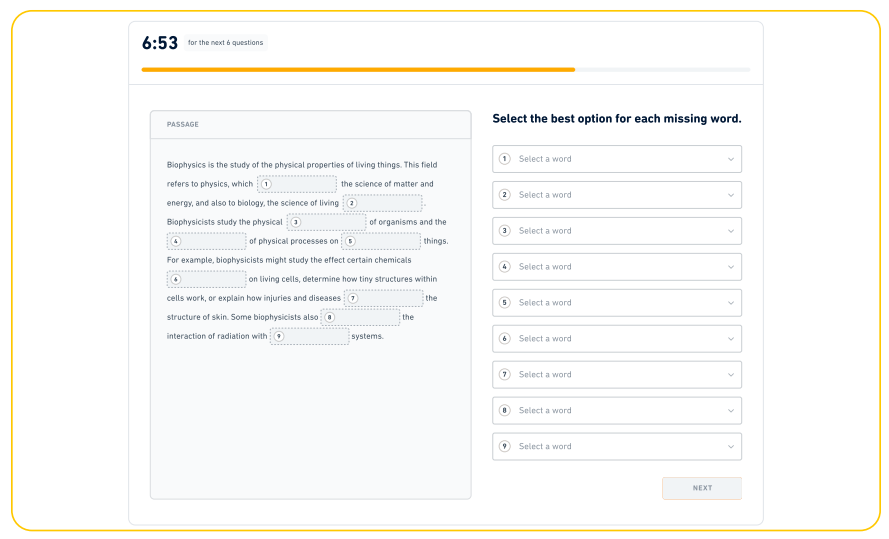This screenshot has width=889, height=539.
Task: Open the dropdown for missing word 4
Action: tap(616, 267)
